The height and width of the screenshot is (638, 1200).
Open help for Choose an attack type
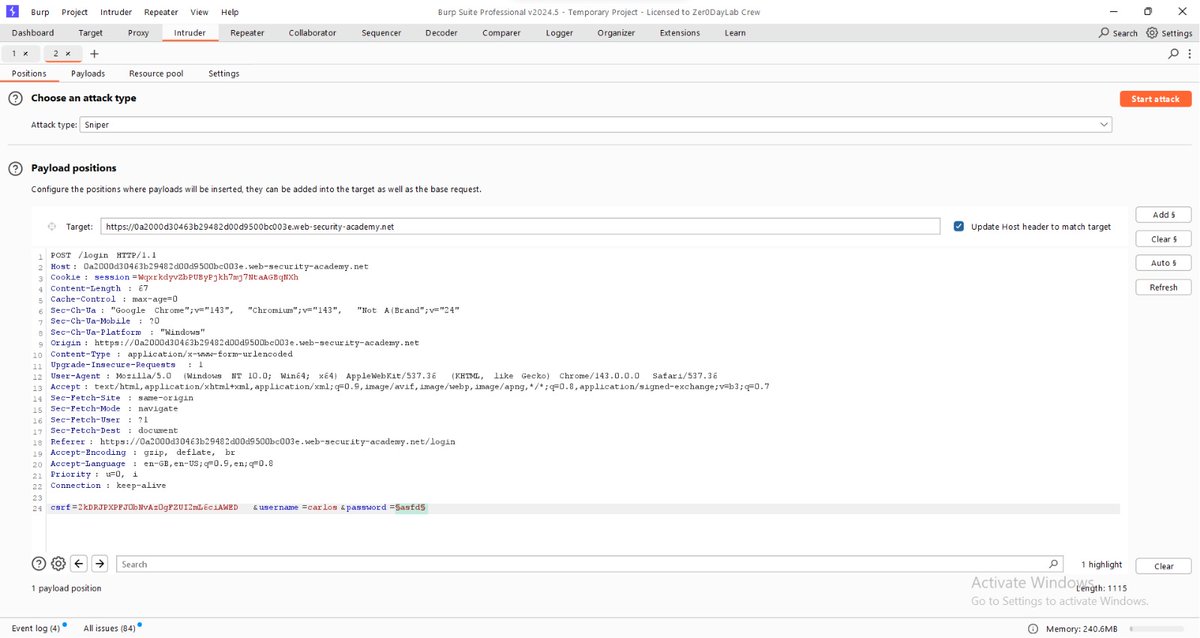15,98
